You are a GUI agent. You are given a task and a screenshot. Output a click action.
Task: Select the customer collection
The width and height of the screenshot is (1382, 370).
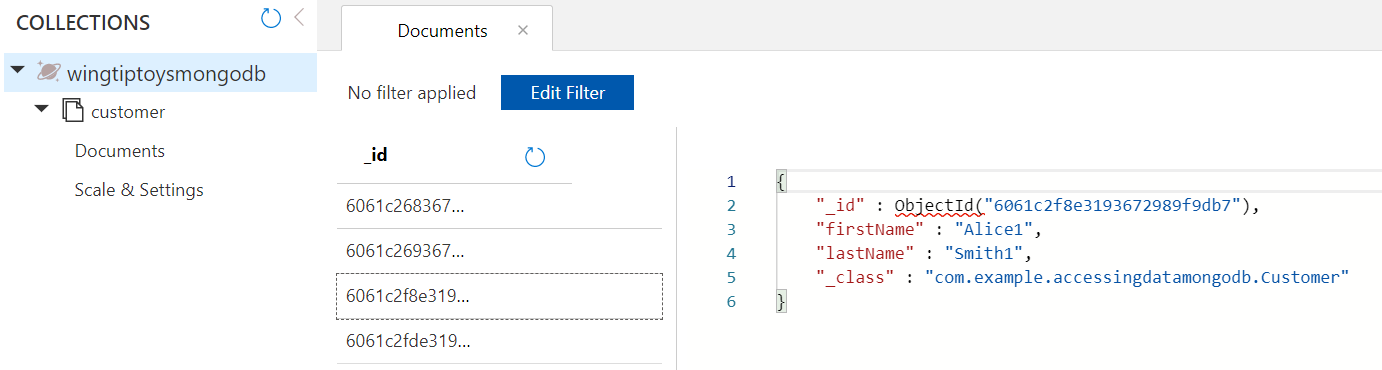(128, 112)
